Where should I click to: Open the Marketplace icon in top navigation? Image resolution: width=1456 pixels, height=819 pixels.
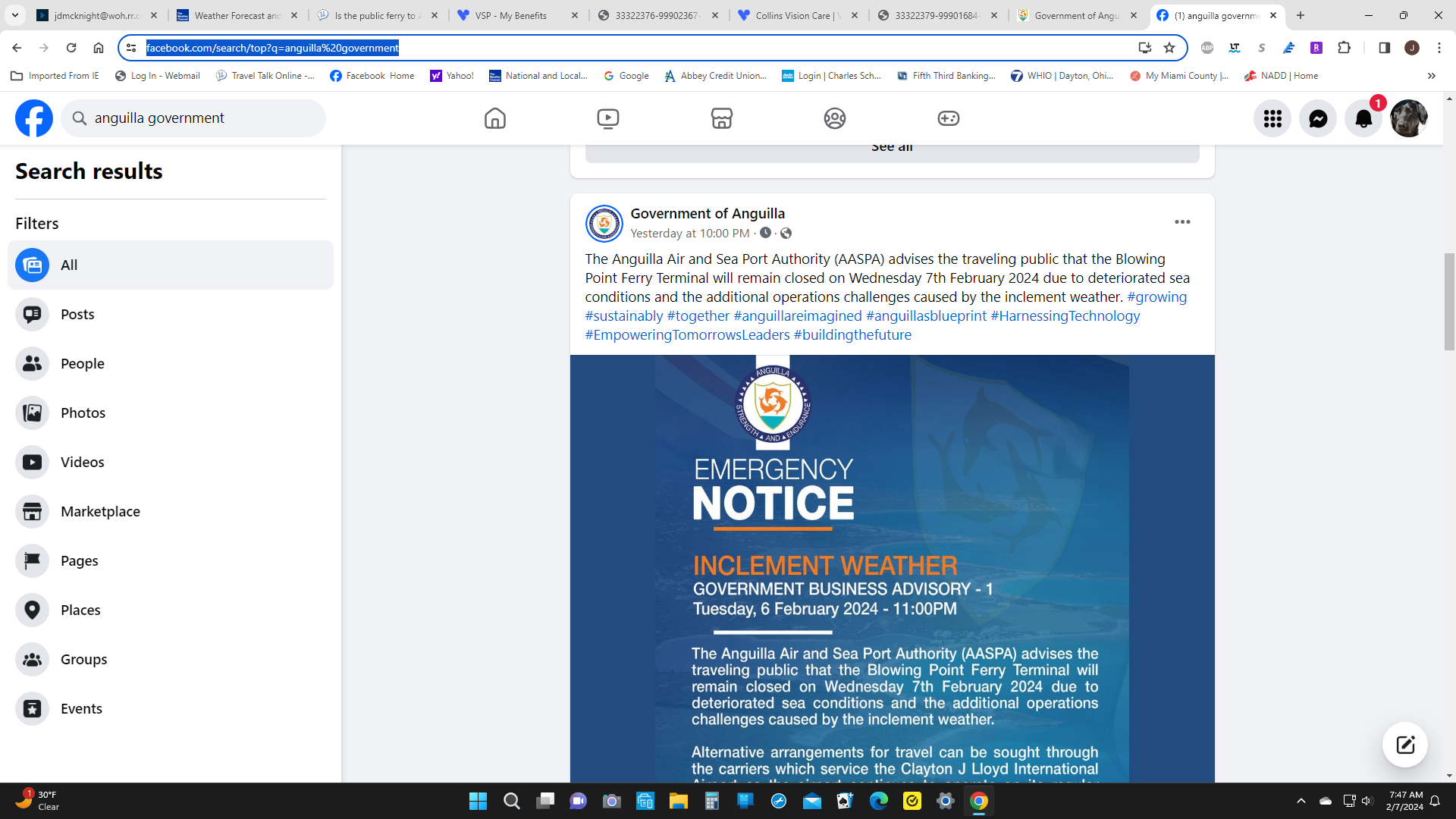[721, 118]
